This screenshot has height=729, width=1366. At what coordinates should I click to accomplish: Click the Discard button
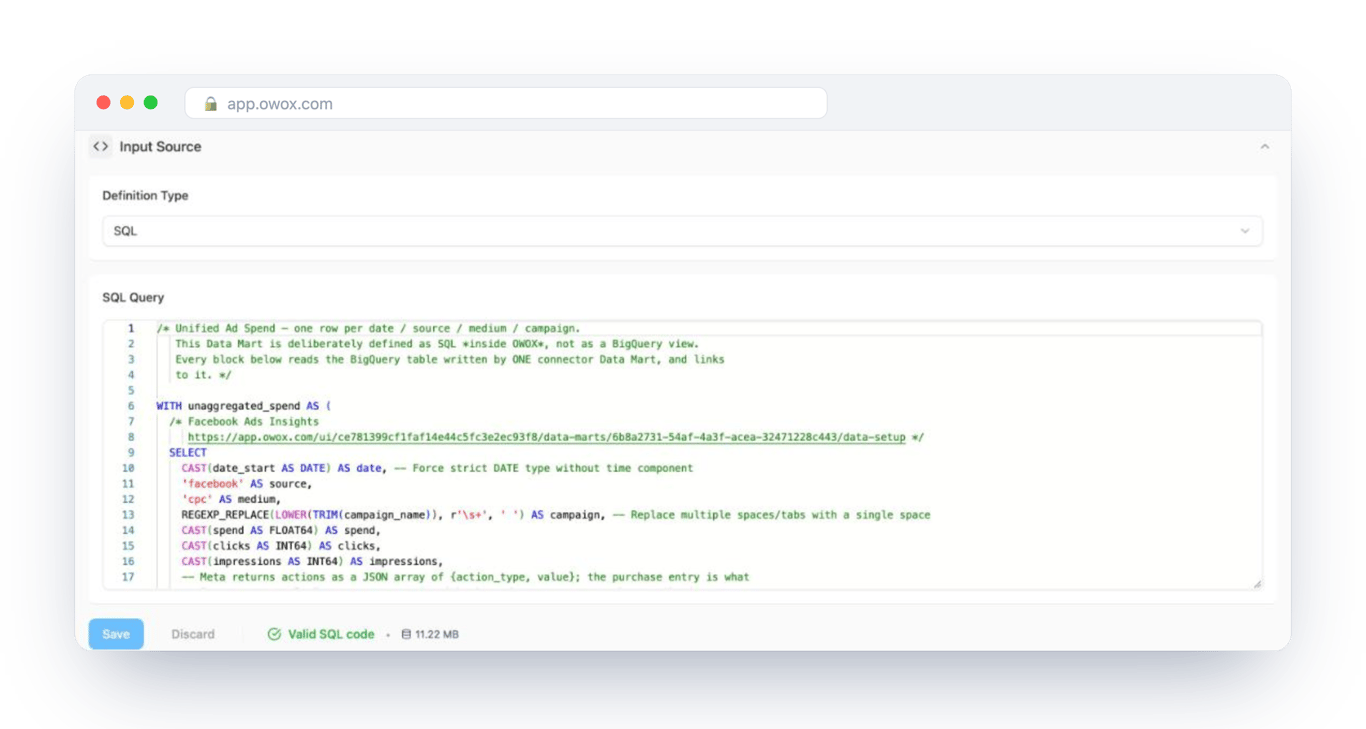pyautogui.click(x=193, y=634)
